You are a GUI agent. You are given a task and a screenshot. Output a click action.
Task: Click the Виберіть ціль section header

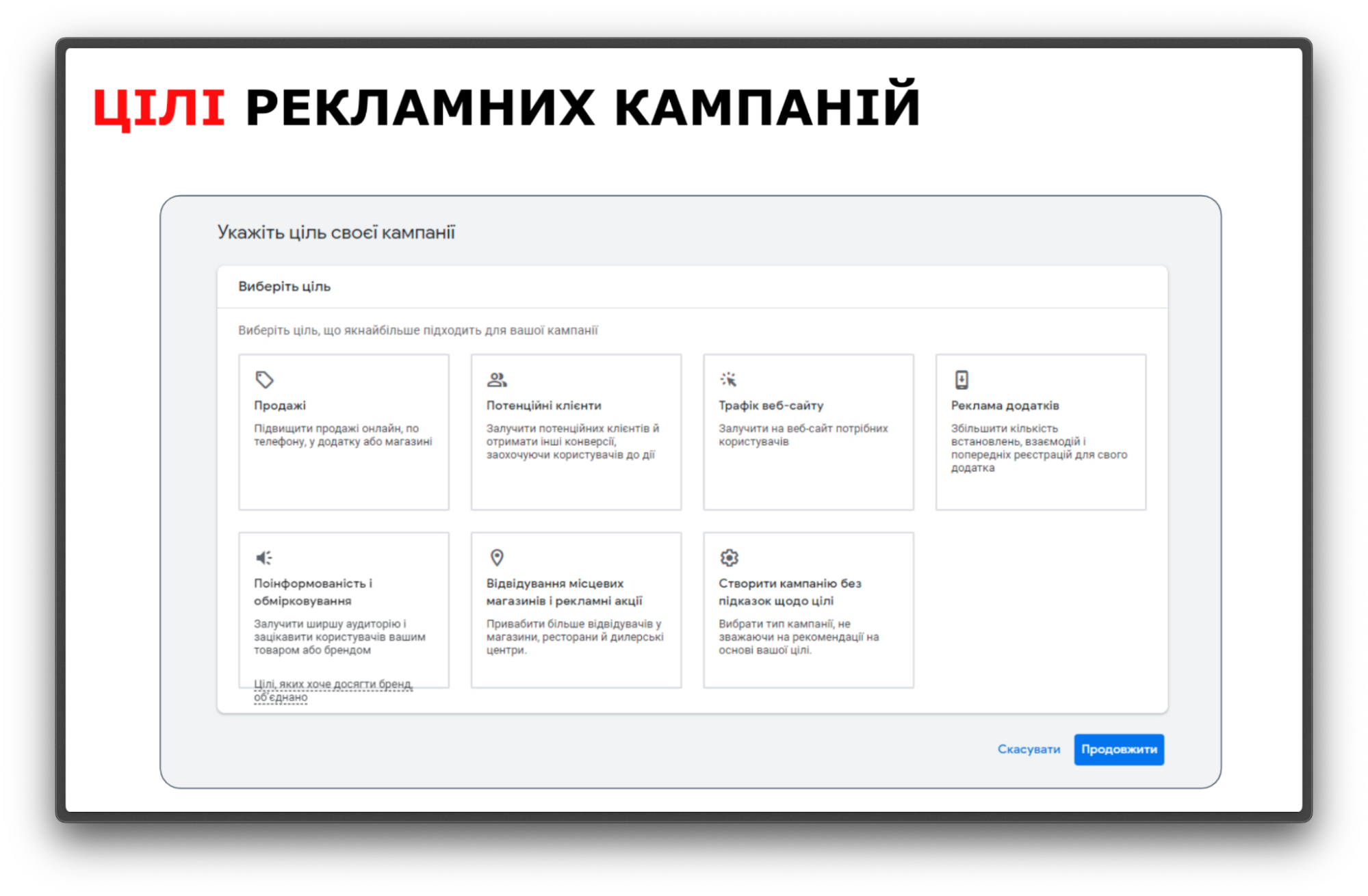point(284,287)
